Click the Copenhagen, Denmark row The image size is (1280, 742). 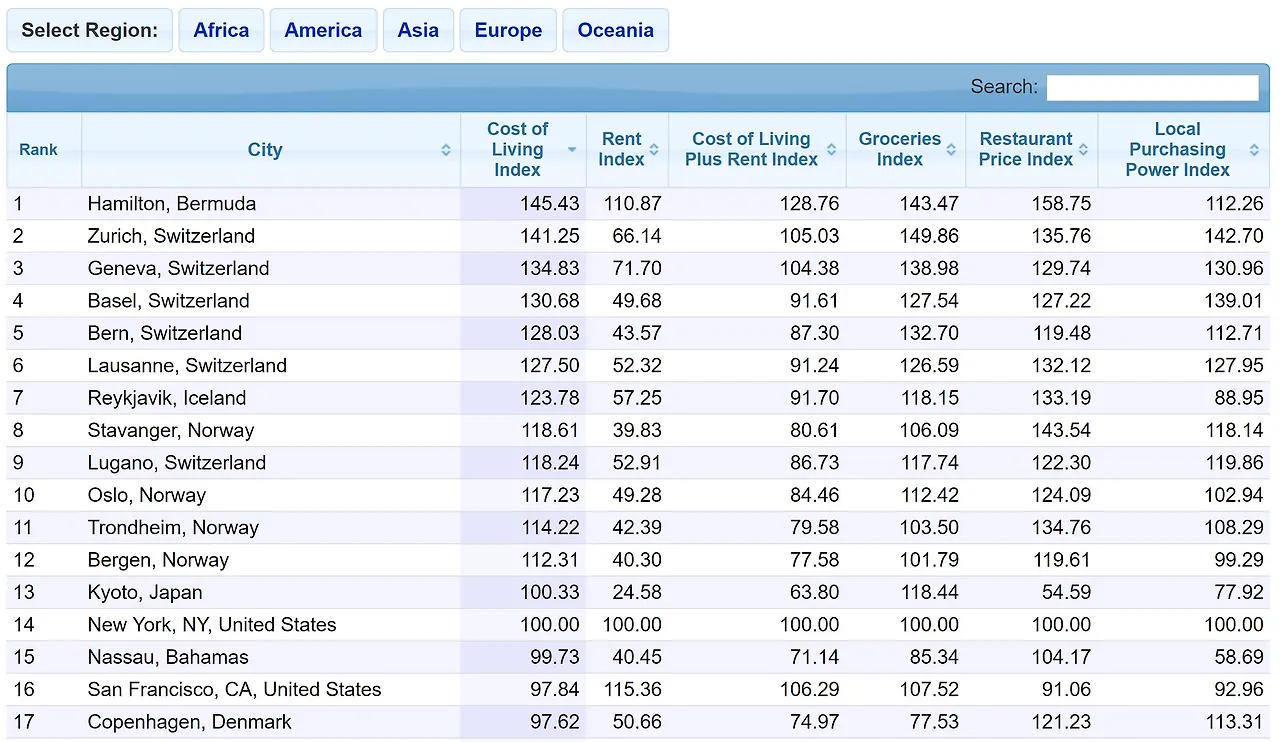[x=638, y=722]
